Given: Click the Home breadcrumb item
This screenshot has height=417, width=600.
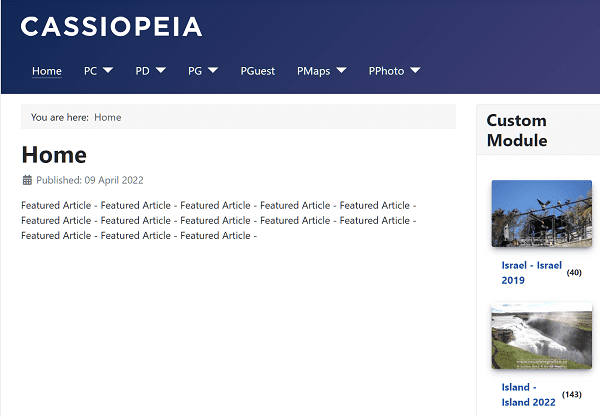Looking at the screenshot, I should (x=108, y=117).
